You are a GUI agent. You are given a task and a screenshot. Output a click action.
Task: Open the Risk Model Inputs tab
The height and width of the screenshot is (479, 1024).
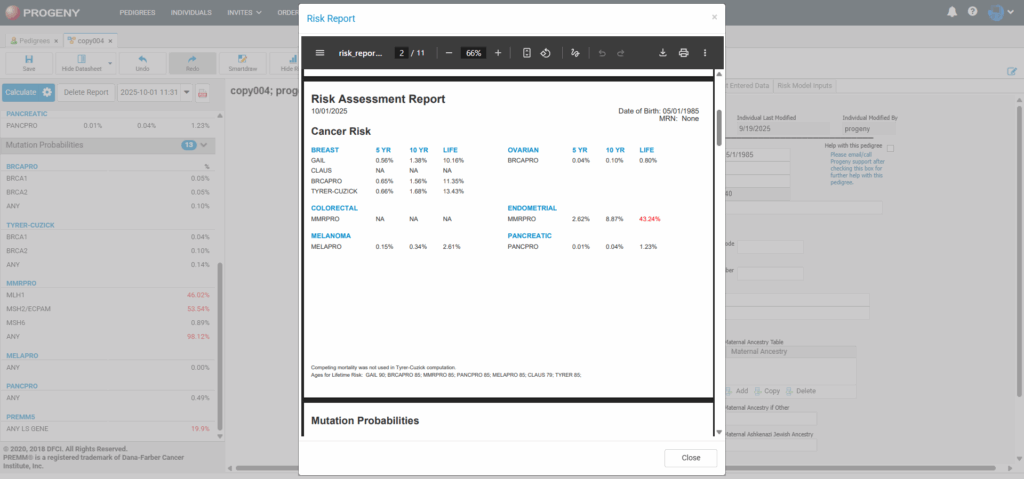tap(805, 86)
